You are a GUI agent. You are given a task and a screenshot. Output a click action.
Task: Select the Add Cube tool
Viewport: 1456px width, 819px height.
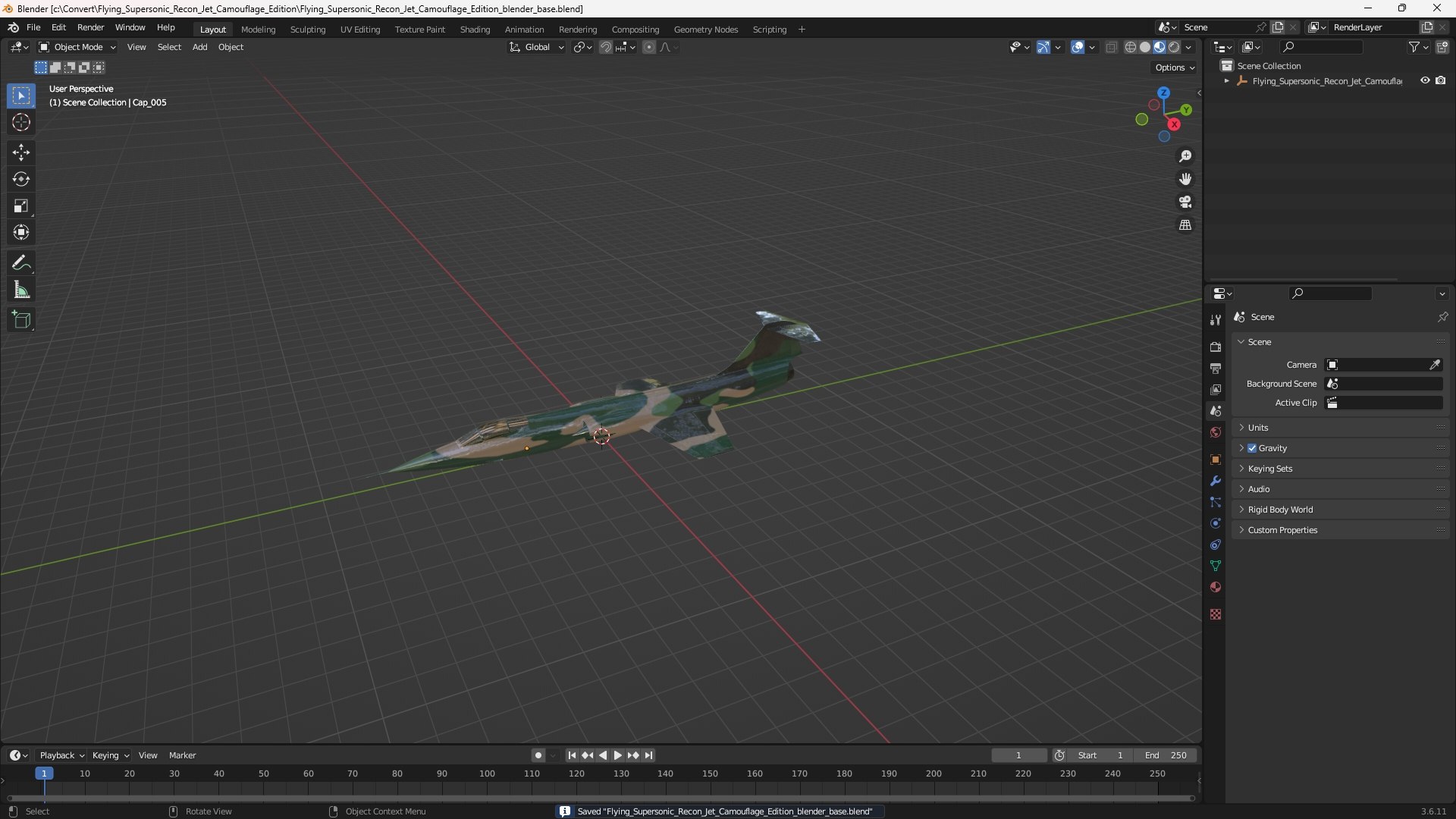[x=21, y=320]
